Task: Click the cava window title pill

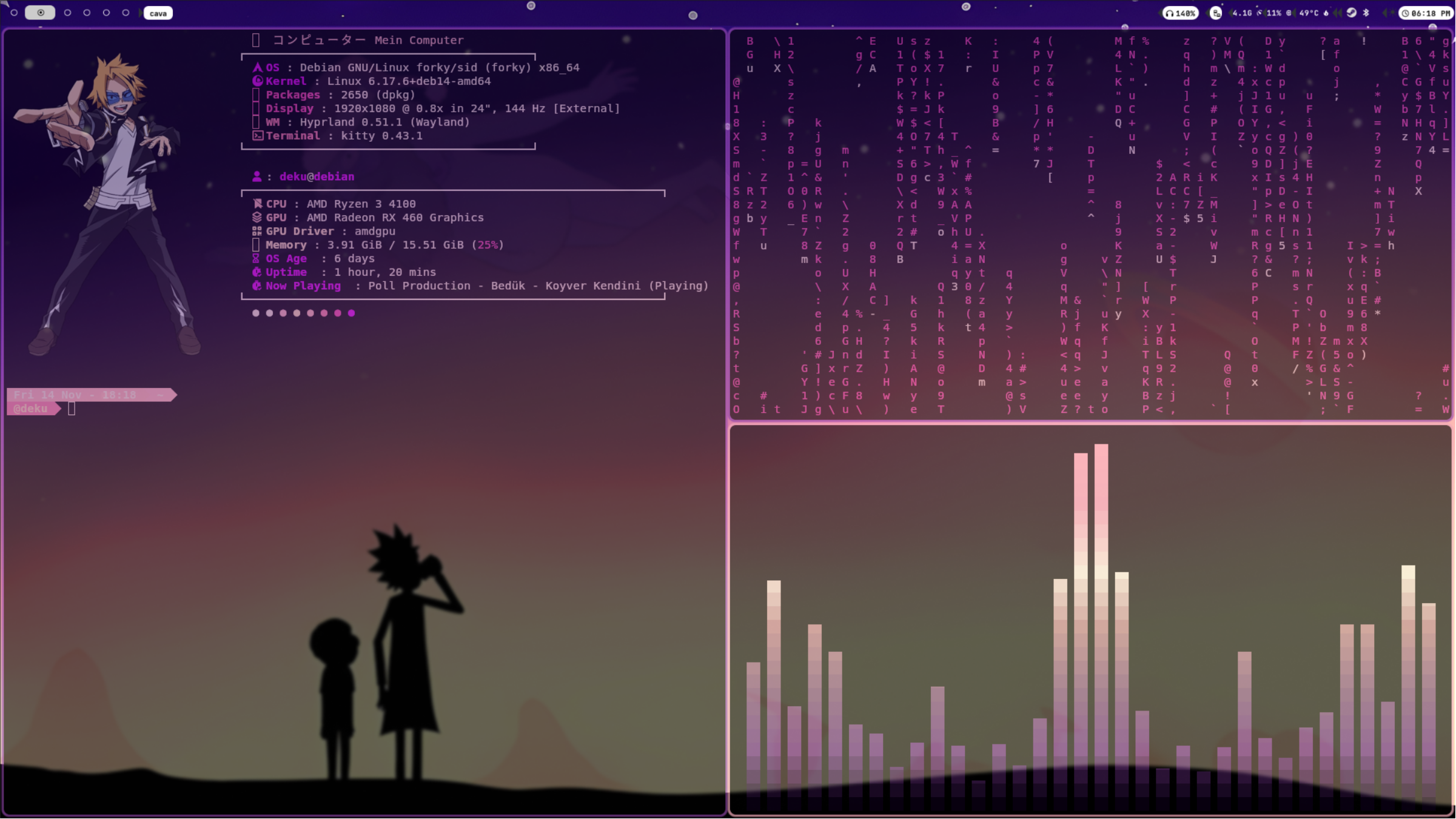Action: pos(158,13)
